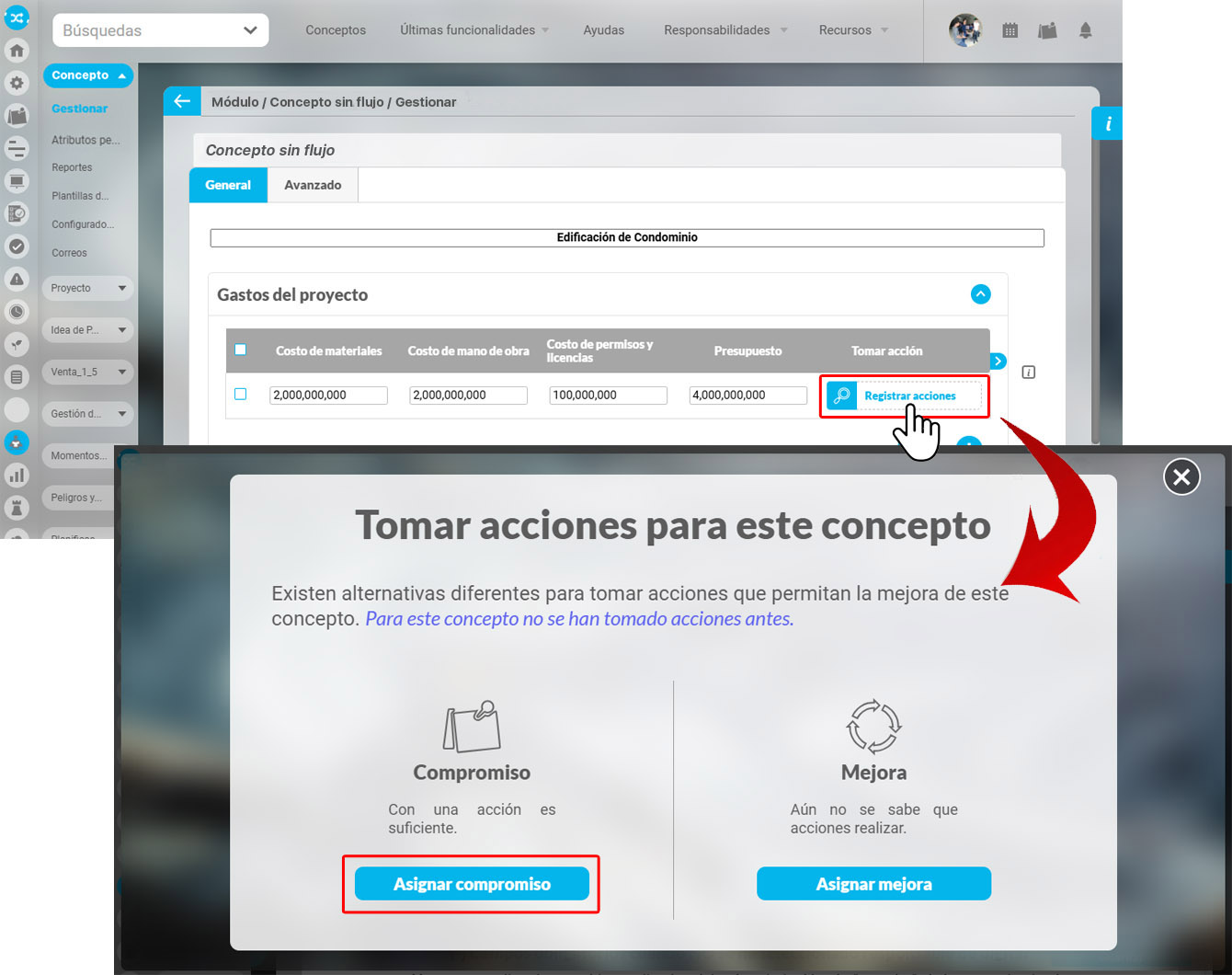Go to home via sidebar house icon
Screen dimensions: 1232x975
(x=17, y=50)
